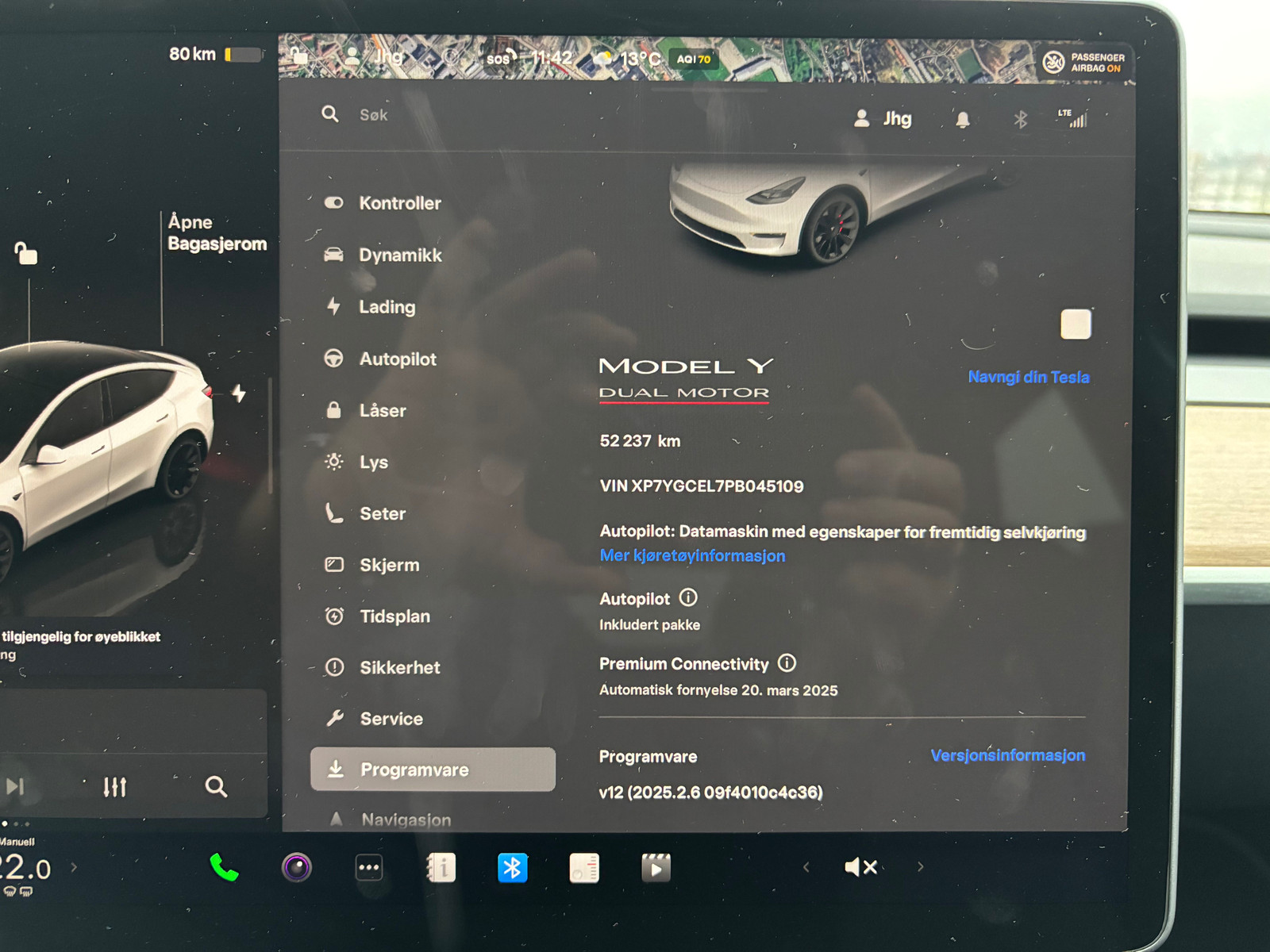Tap the 80 km battery range indicator
Screen dimensions: 1270x952
(215, 54)
